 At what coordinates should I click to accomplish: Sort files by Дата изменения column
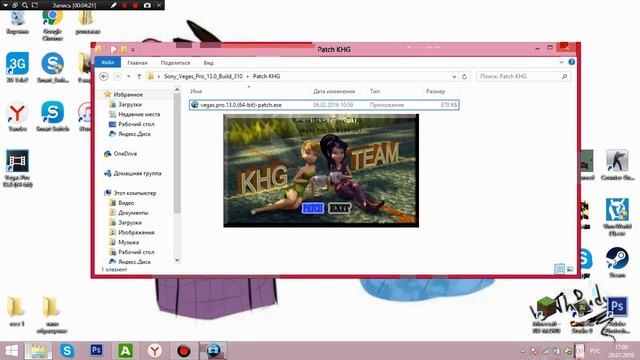tap(334, 91)
